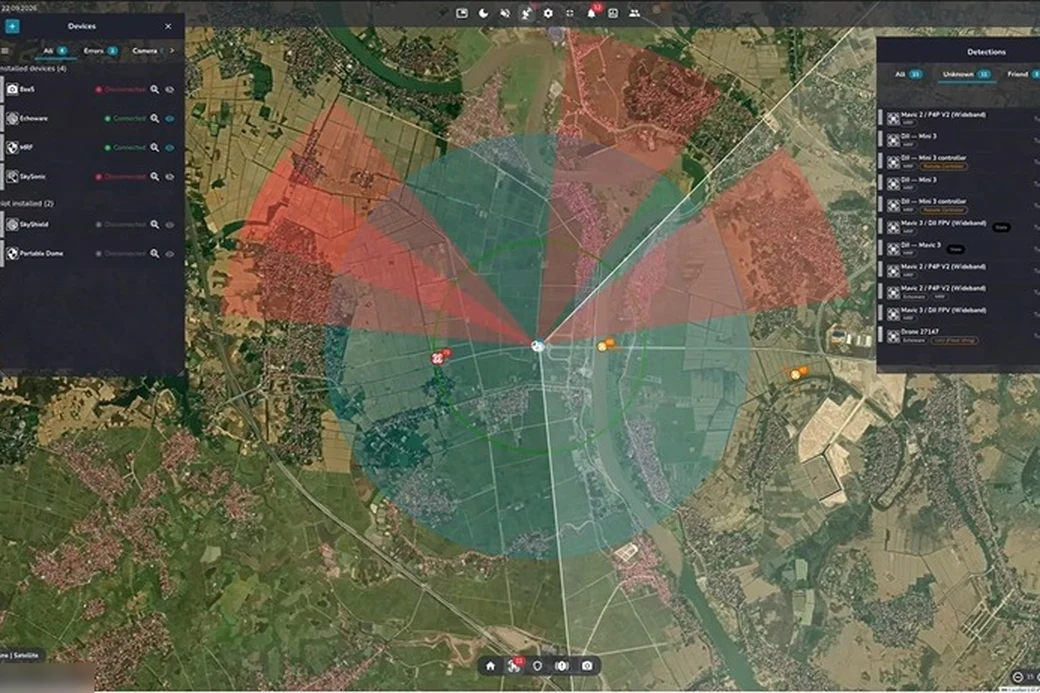Select the SkySonic device row
This screenshot has height=693, width=1040.
(x=91, y=177)
